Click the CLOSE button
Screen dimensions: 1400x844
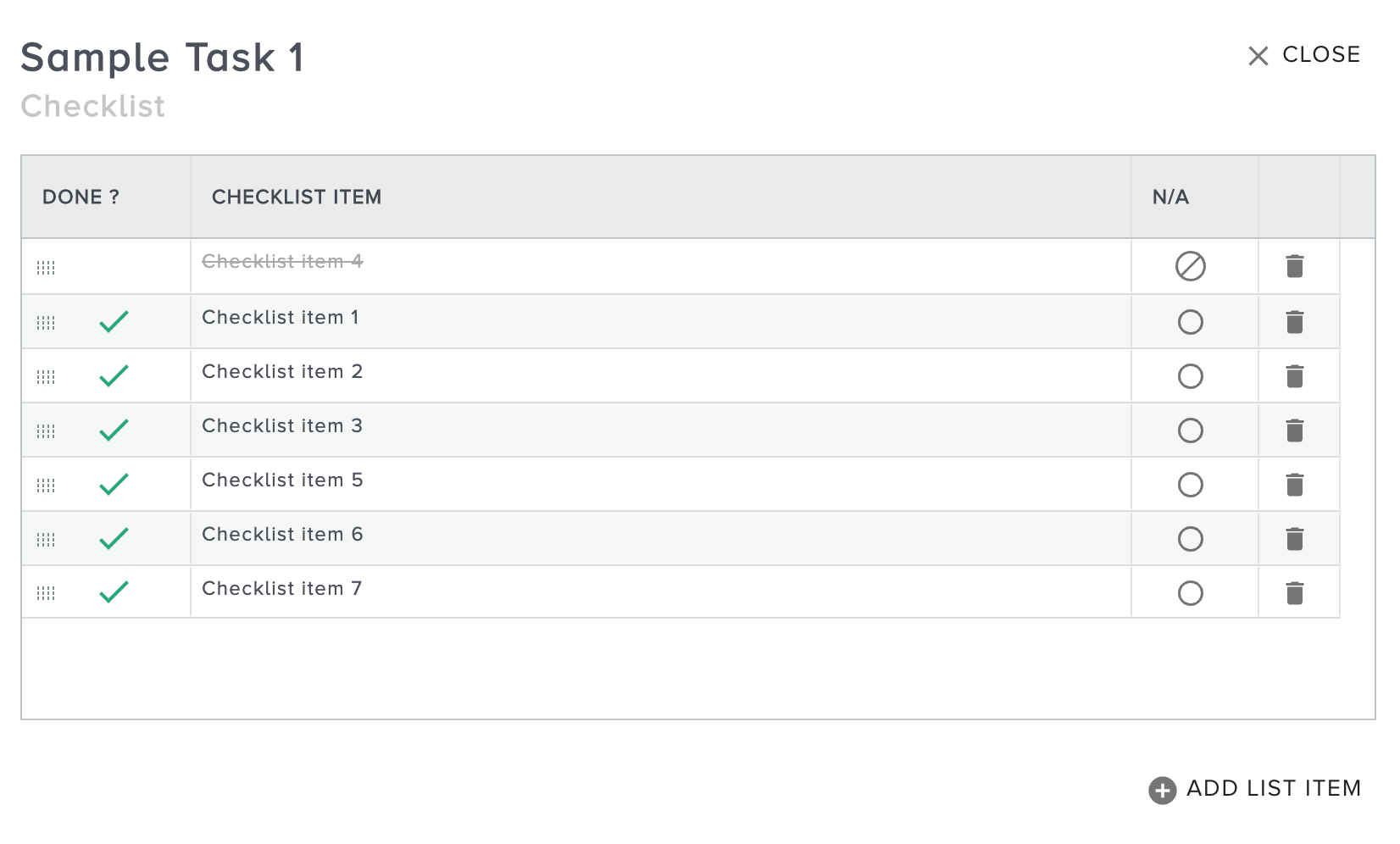point(1320,54)
